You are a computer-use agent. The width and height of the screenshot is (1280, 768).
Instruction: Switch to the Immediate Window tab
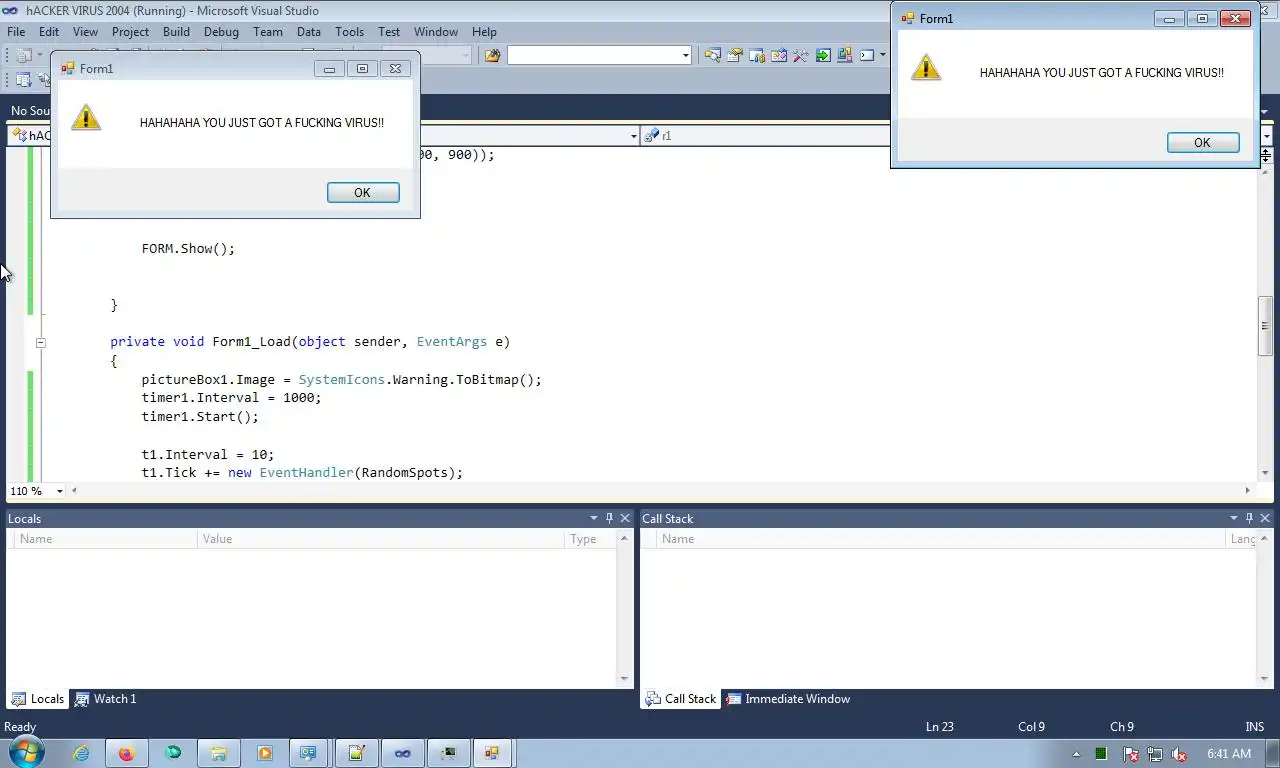788,699
